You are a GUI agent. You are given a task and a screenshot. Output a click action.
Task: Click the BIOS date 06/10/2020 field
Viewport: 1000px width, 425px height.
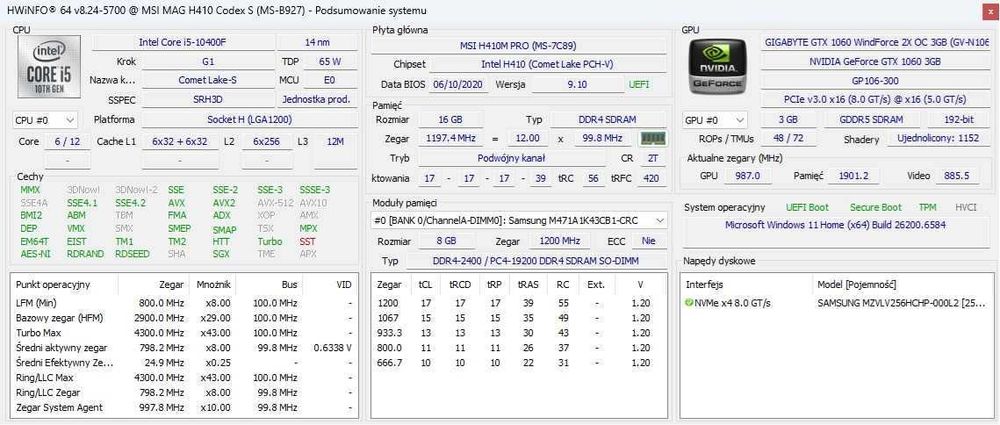(459, 84)
